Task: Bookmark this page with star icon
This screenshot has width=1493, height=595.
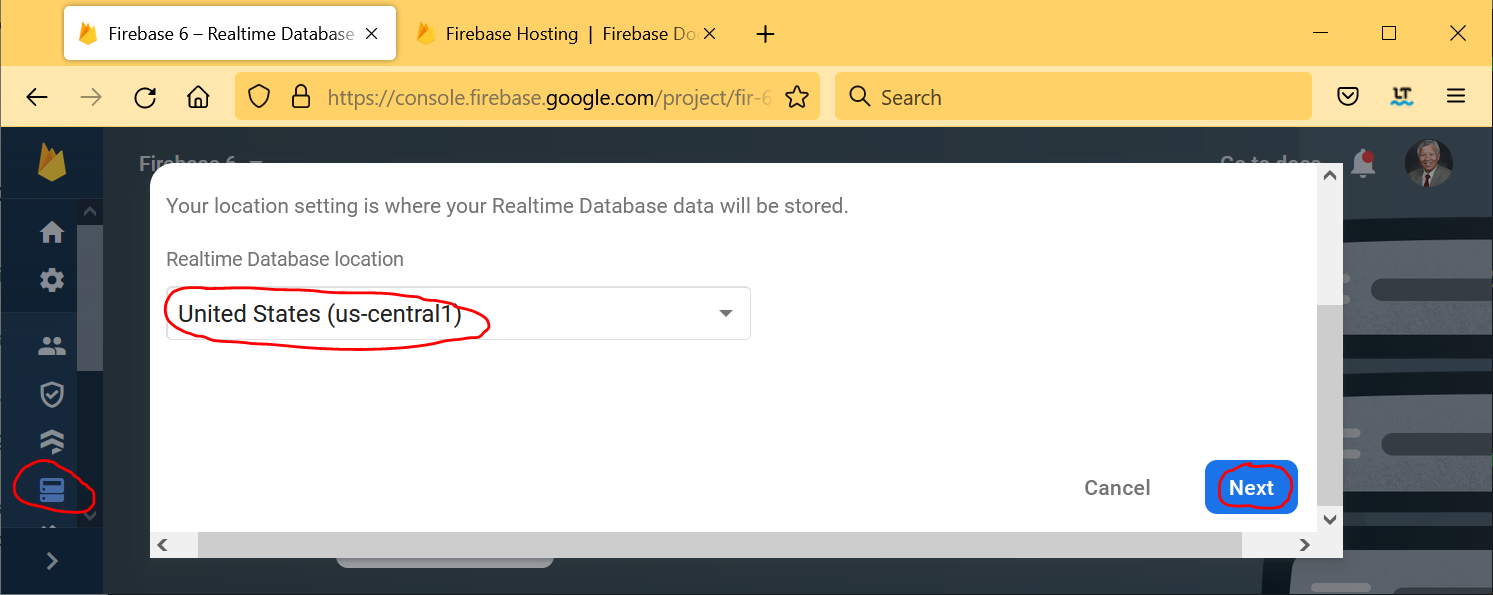Action: tap(796, 97)
